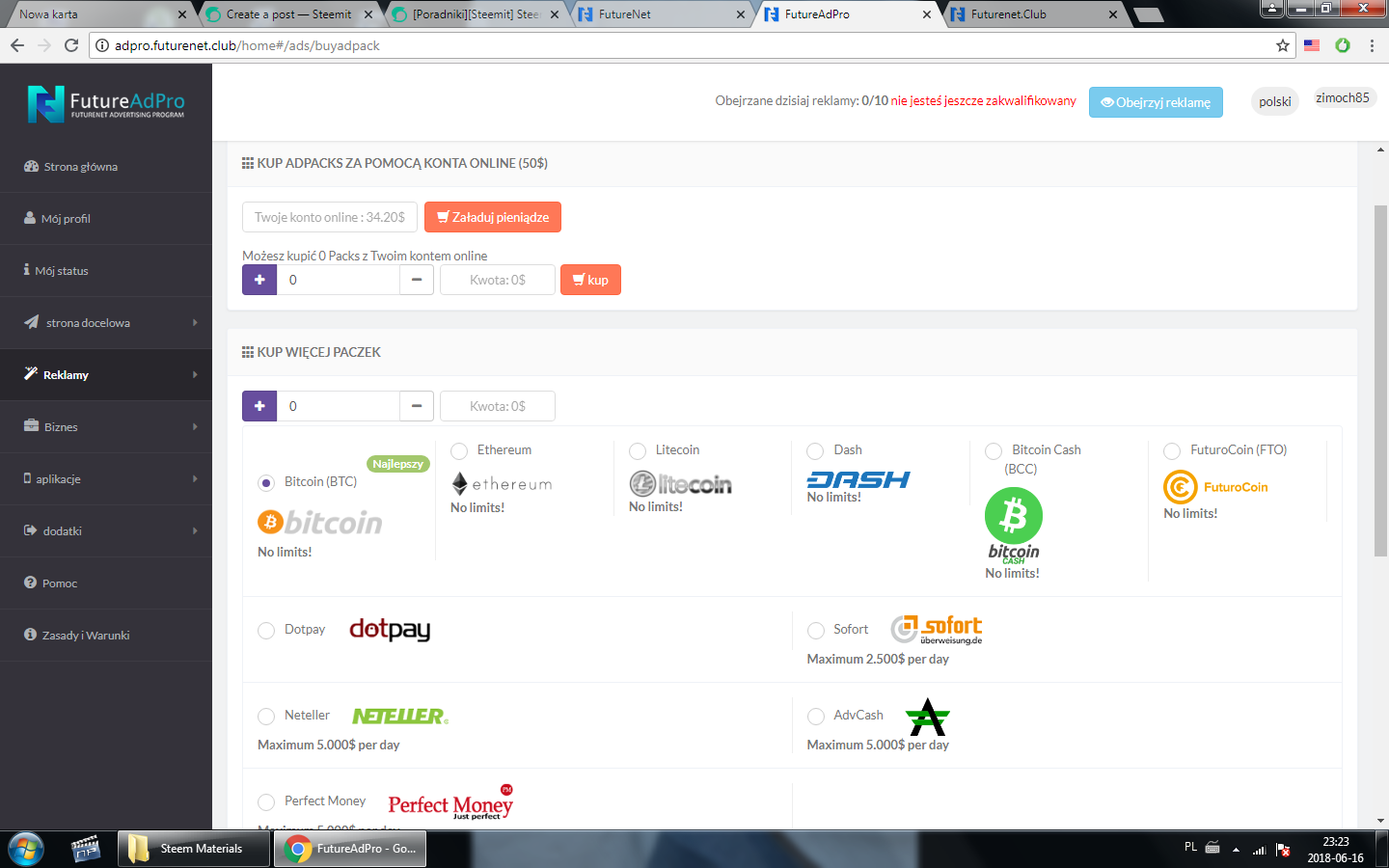Click the Reklamy magic wand icon
1389x868 pixels.
coord(31,374)
